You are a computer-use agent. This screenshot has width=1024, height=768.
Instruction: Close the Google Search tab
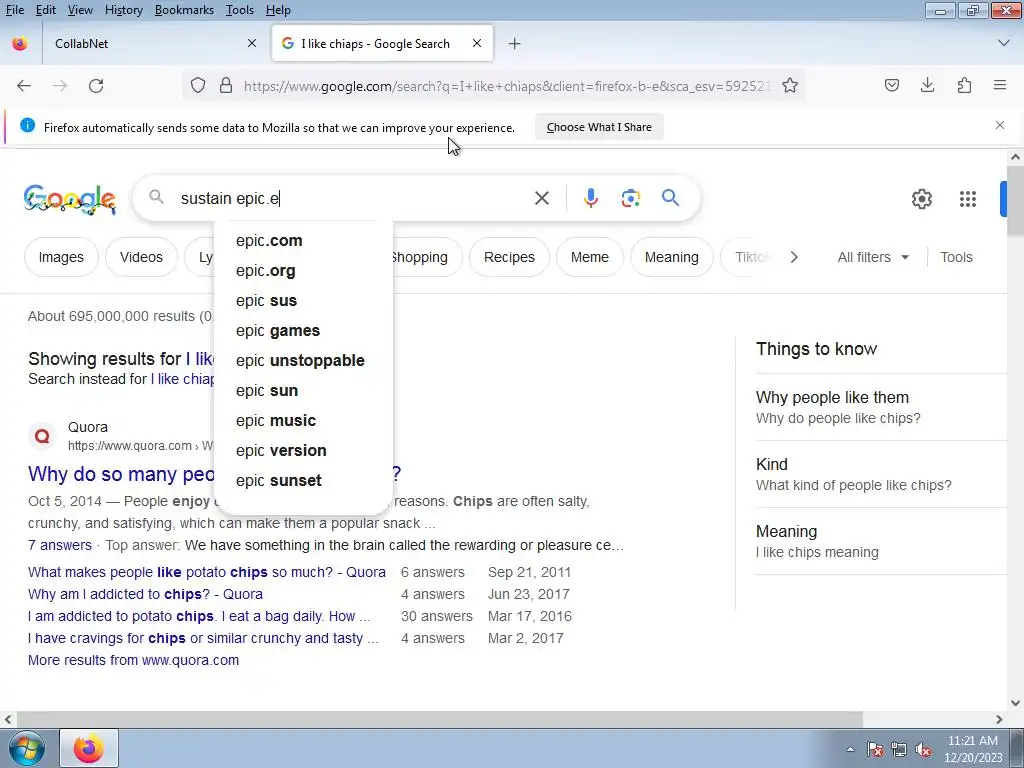coord(477,43)
